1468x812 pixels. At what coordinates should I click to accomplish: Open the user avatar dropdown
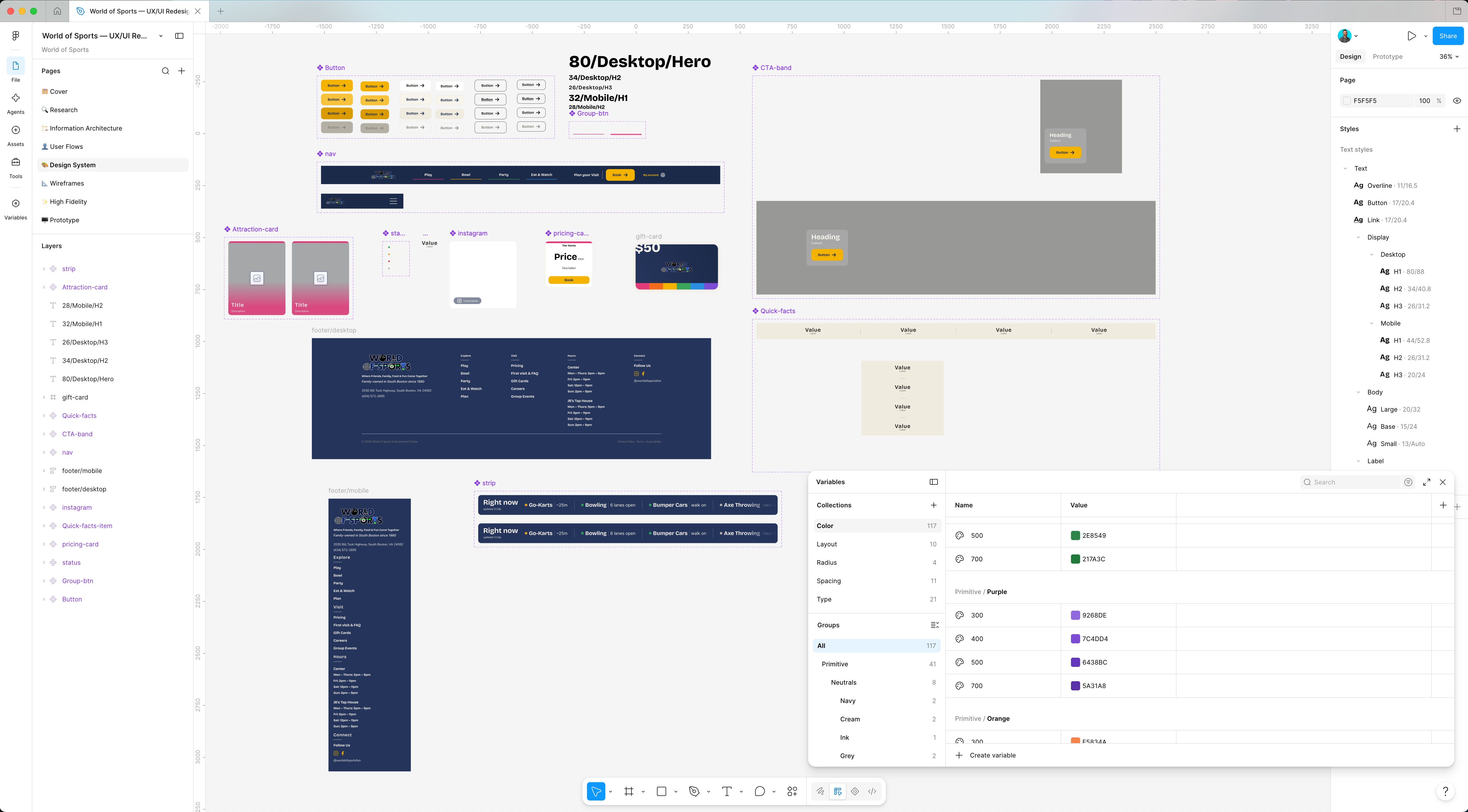point(1347,36)
